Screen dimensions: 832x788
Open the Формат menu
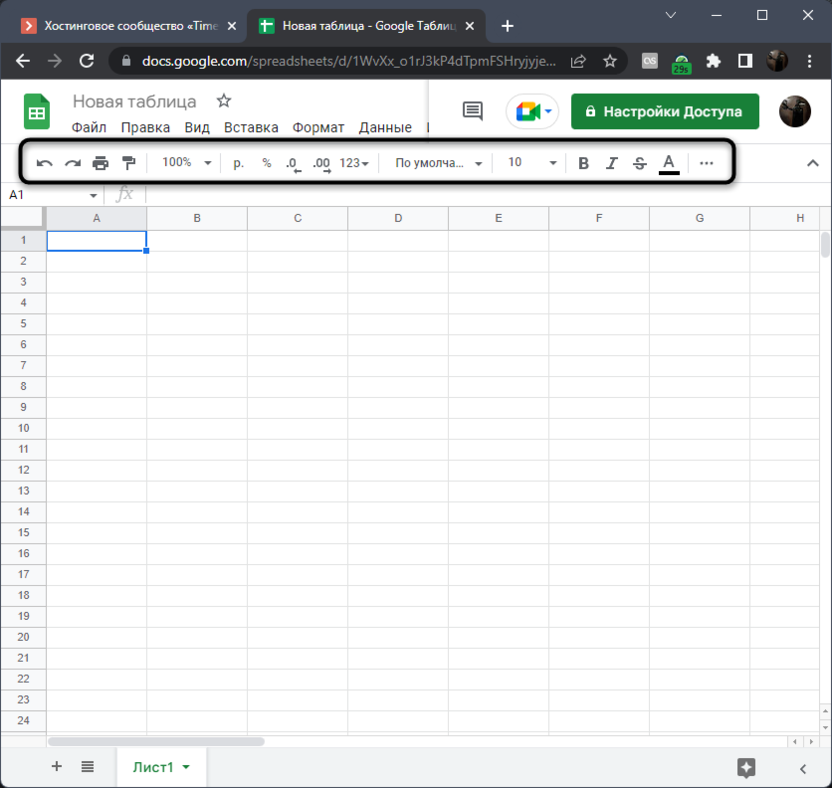click(x=318, y=127)
